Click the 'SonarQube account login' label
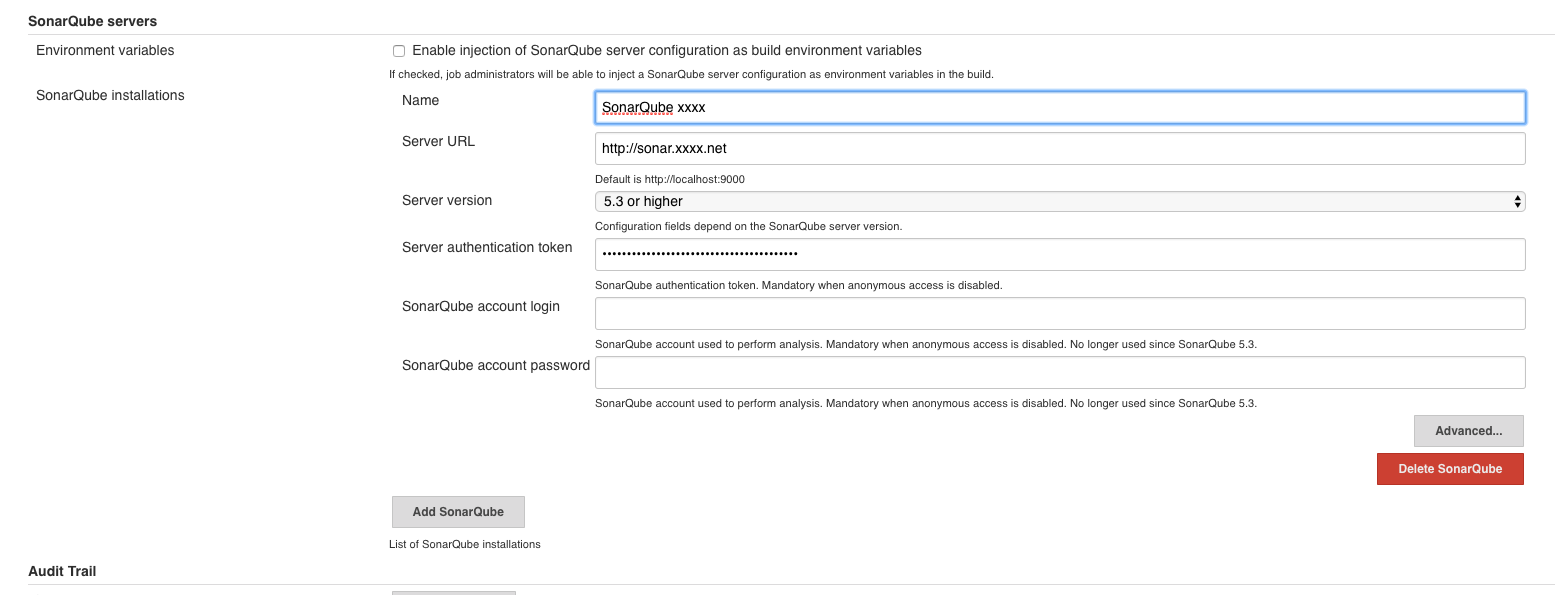The height and width of the screenshot is (595, 1563). tap(481, 306)
